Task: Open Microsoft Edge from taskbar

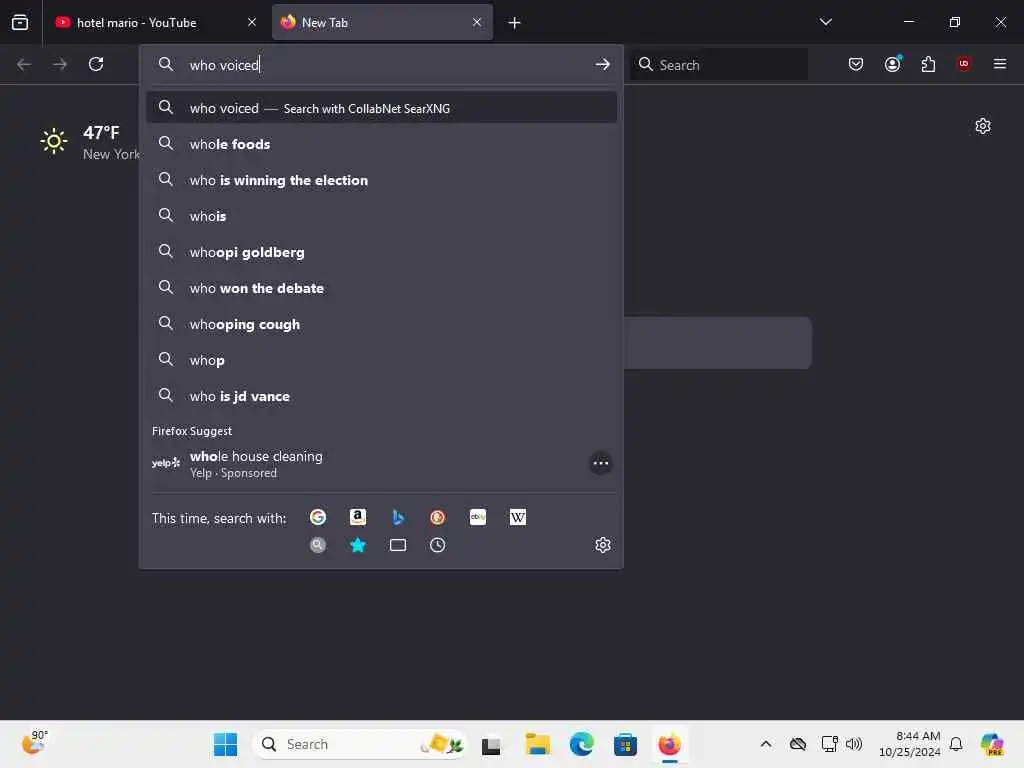Action: click(581, 744)
